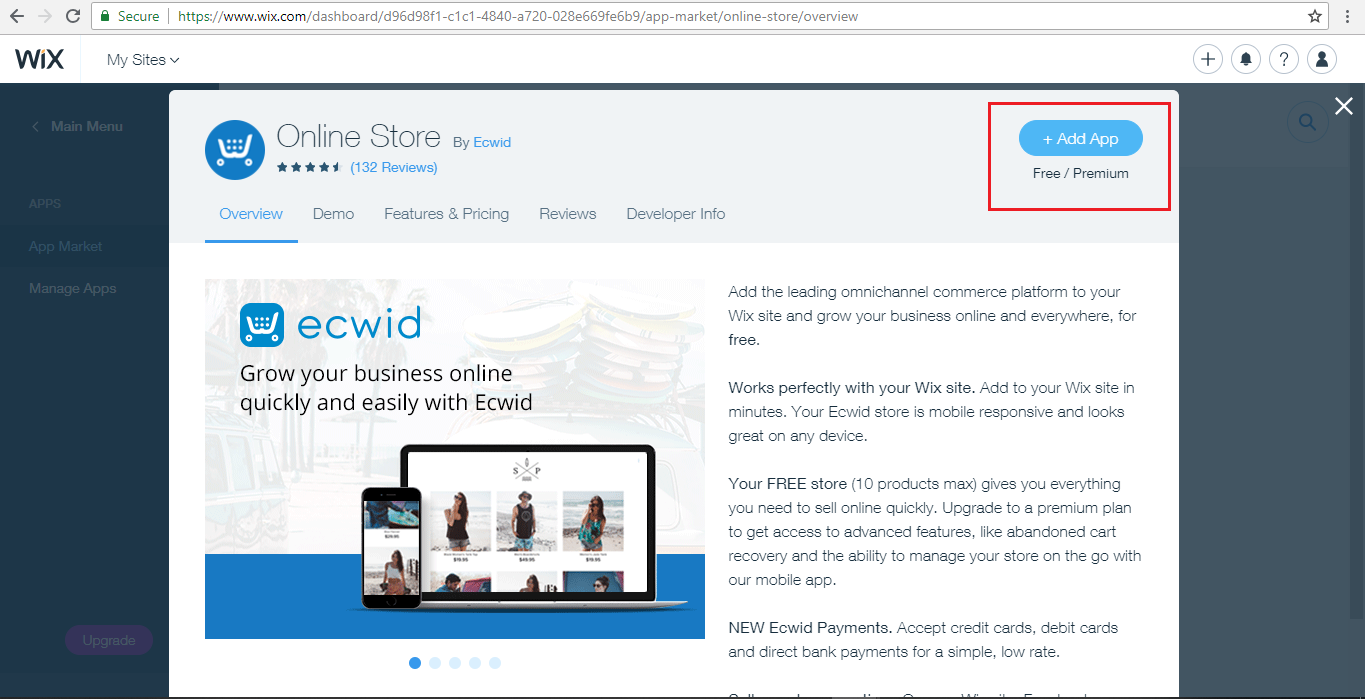Click the browser back arrow
Viewport: 1365px width, 699px height.
click(x=17, y=16)
